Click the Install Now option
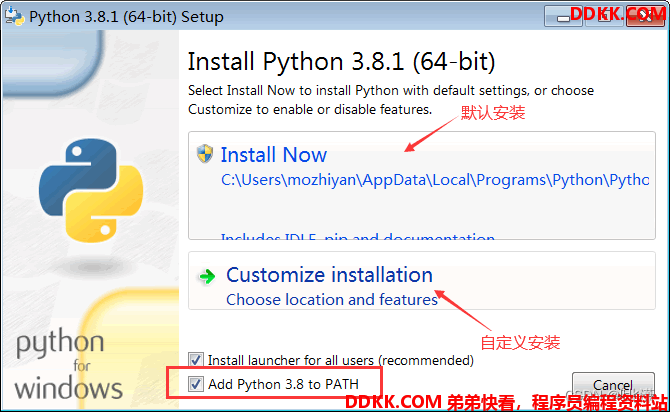The height and width of the screenshot is (412, 670). click(421, 185)
